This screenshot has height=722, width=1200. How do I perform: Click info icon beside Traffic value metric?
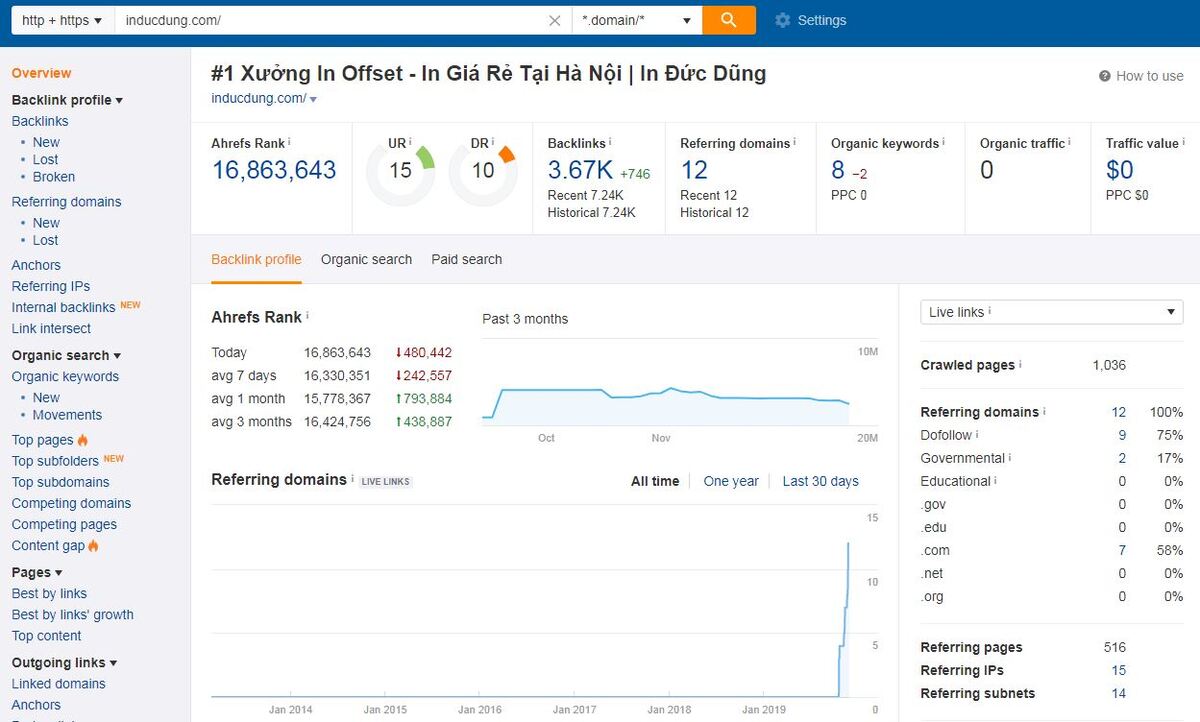[1183, 142]
